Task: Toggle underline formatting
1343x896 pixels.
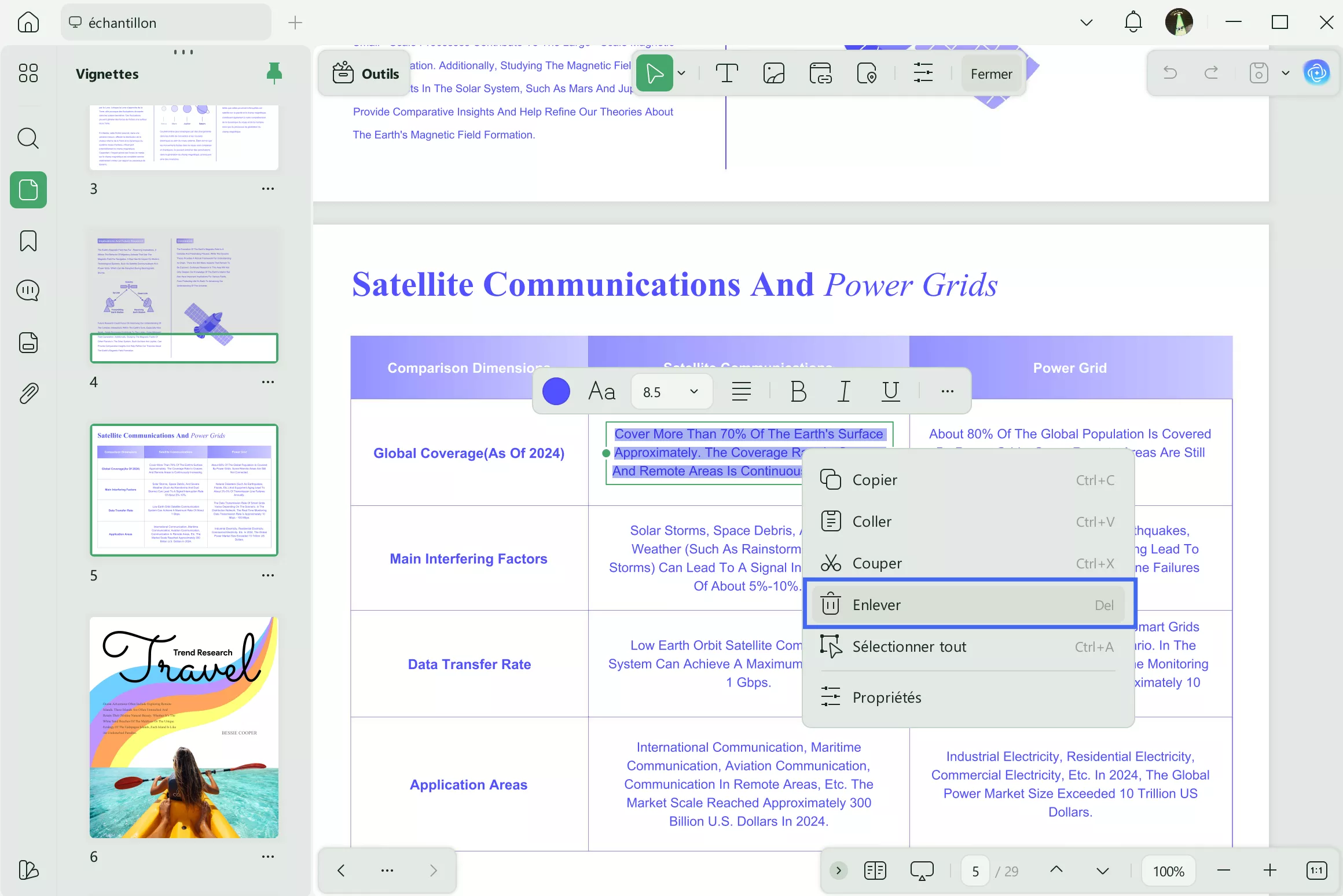Action: pyautogui.click(x=890, y=391)
